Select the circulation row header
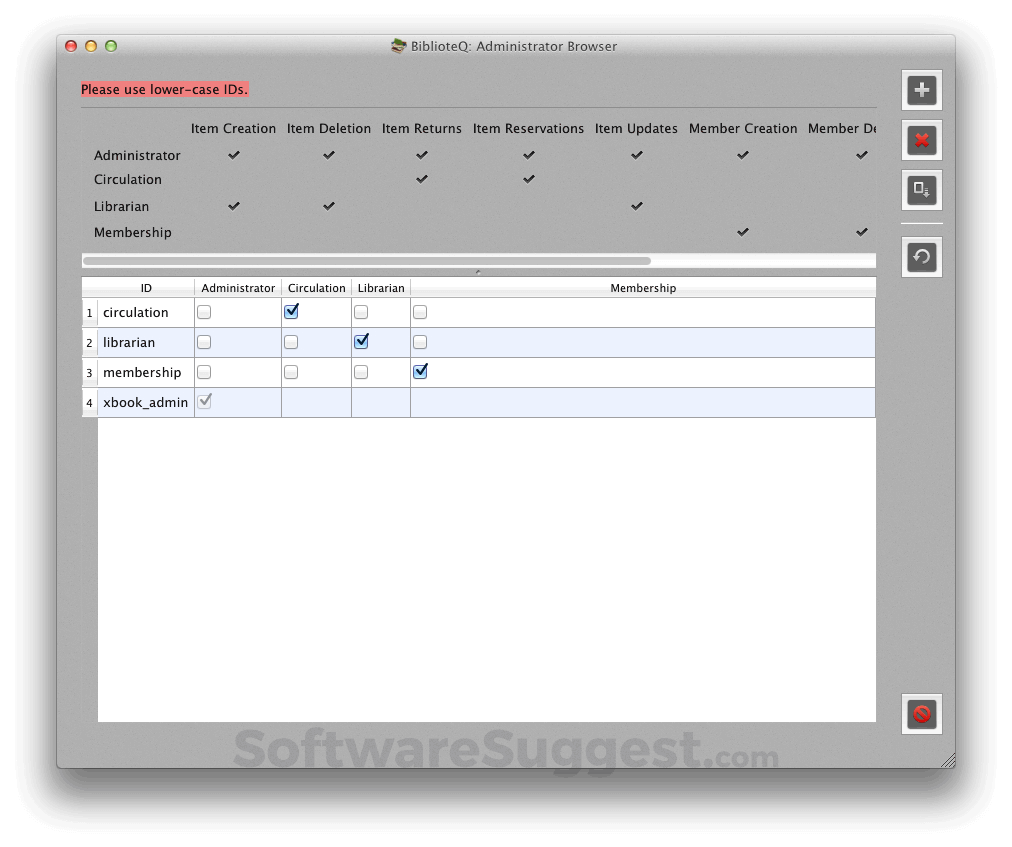The height and width of the screenshot is (847, 1012). click(x=89, y=311)
